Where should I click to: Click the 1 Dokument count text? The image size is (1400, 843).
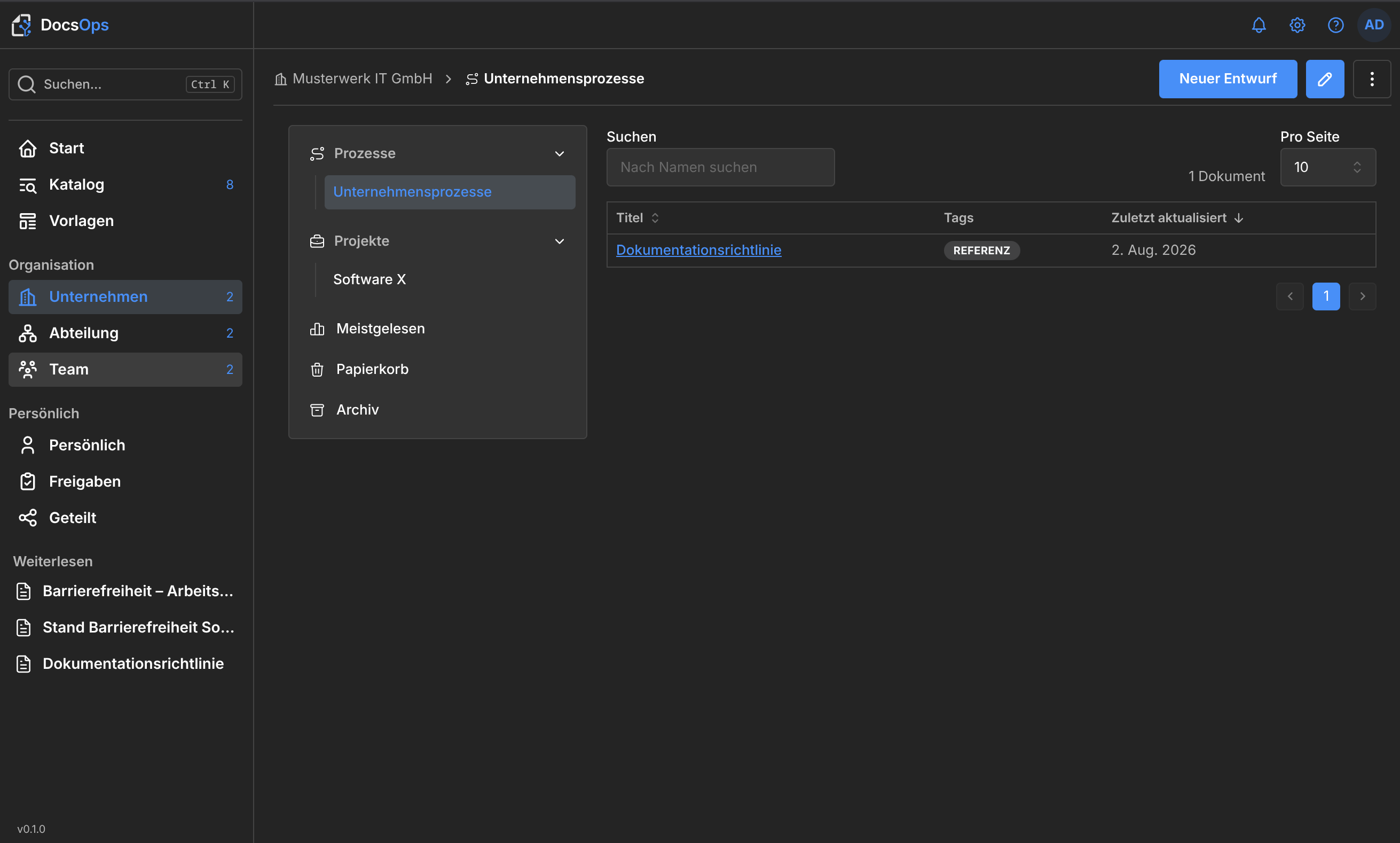coord(1226,177)
